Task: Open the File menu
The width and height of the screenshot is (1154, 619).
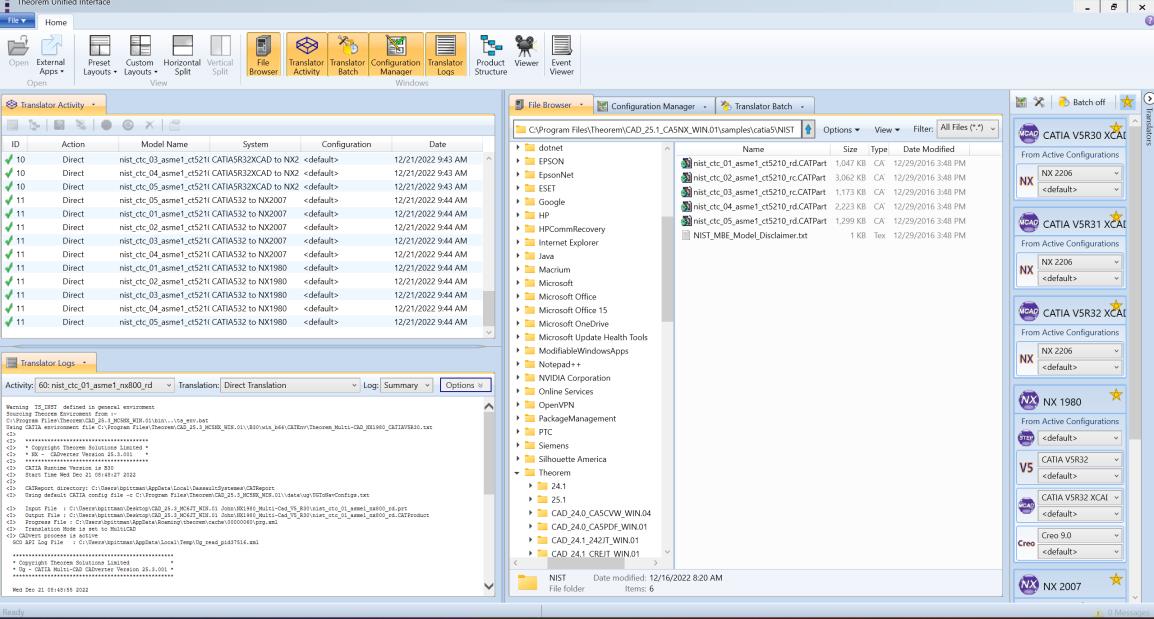Action: (x=16, y=21)
